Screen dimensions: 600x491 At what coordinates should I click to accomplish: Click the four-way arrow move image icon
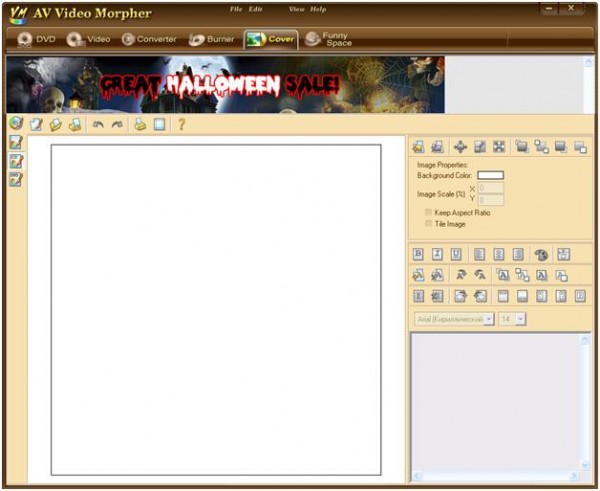click(460, 147)
